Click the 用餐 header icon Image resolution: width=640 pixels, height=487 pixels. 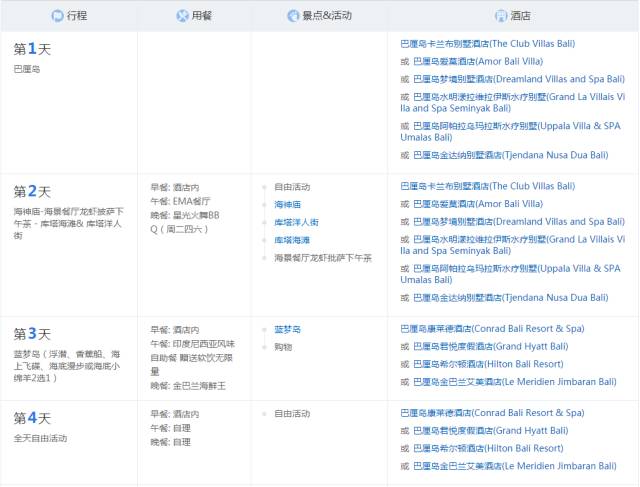182,16
